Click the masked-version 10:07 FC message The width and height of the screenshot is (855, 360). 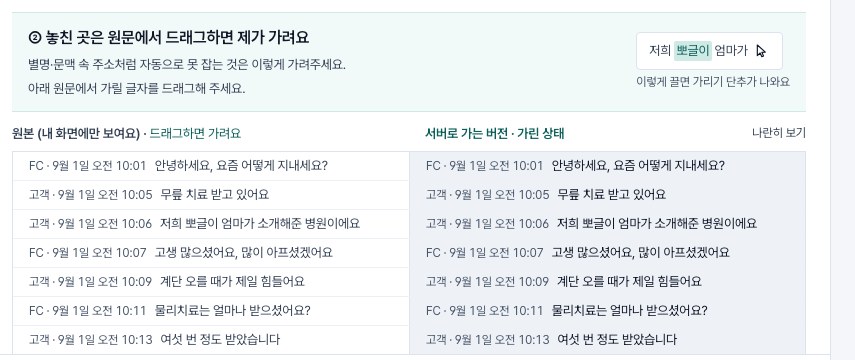tap(607, 253)
